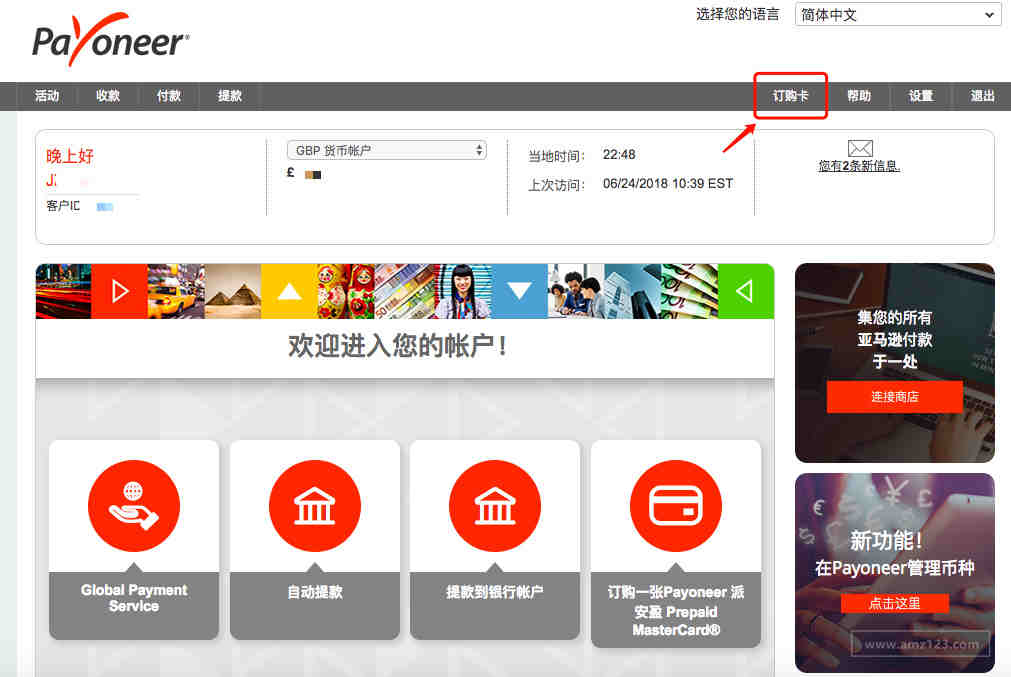Click the 上次访问 label
This screenshot has width=1011, height=677.
point(556,185)
